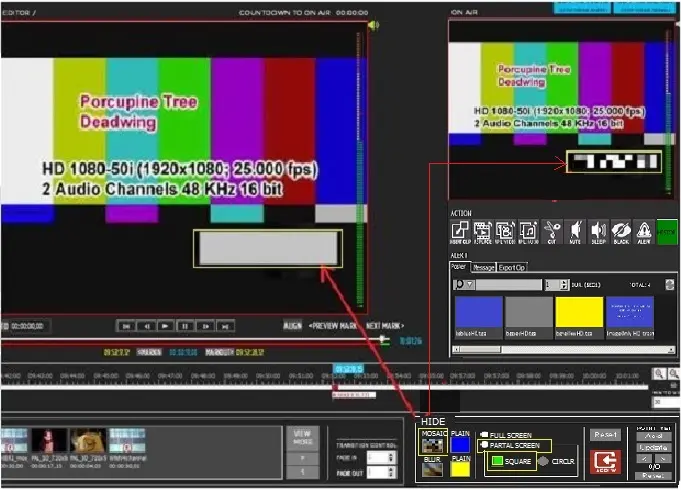The height and width of the screenshot is (490, 681).
Task: Click the ALERT triangle action icon
Action: point(643,231)
